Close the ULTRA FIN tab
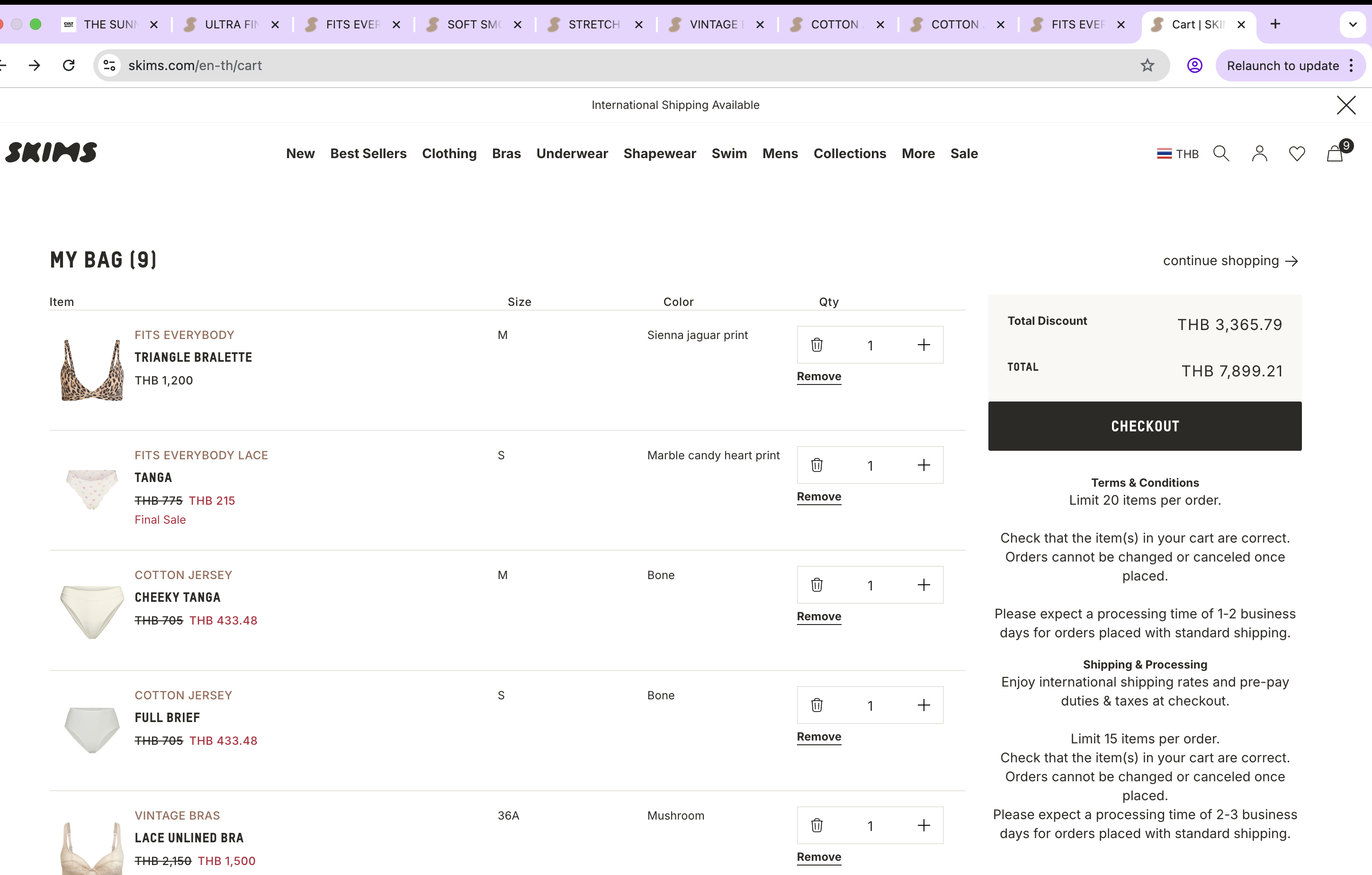This screenshot has width=1372, height=875. [x=275, y=25]
